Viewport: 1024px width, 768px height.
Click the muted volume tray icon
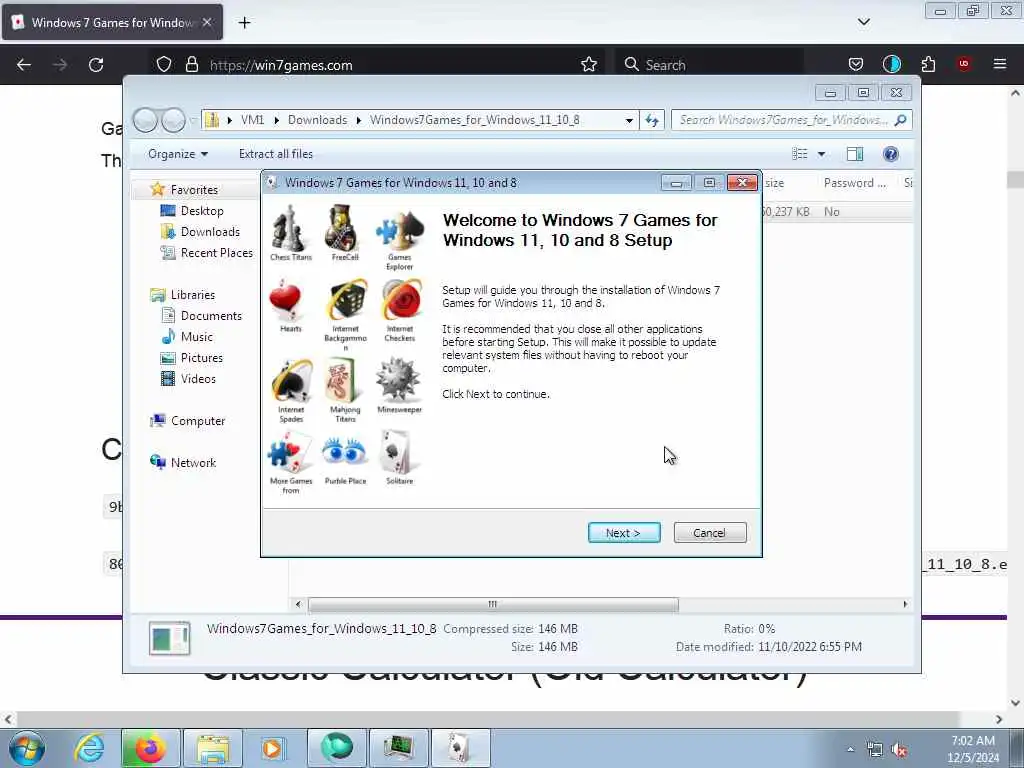(x=899, y=750)
